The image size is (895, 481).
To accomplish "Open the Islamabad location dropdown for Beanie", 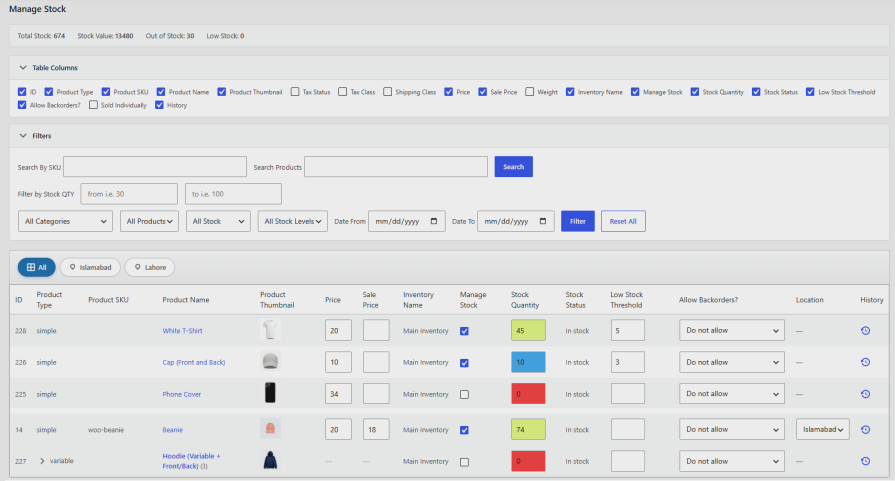I will pyautogui.click(x=823, y=429).
